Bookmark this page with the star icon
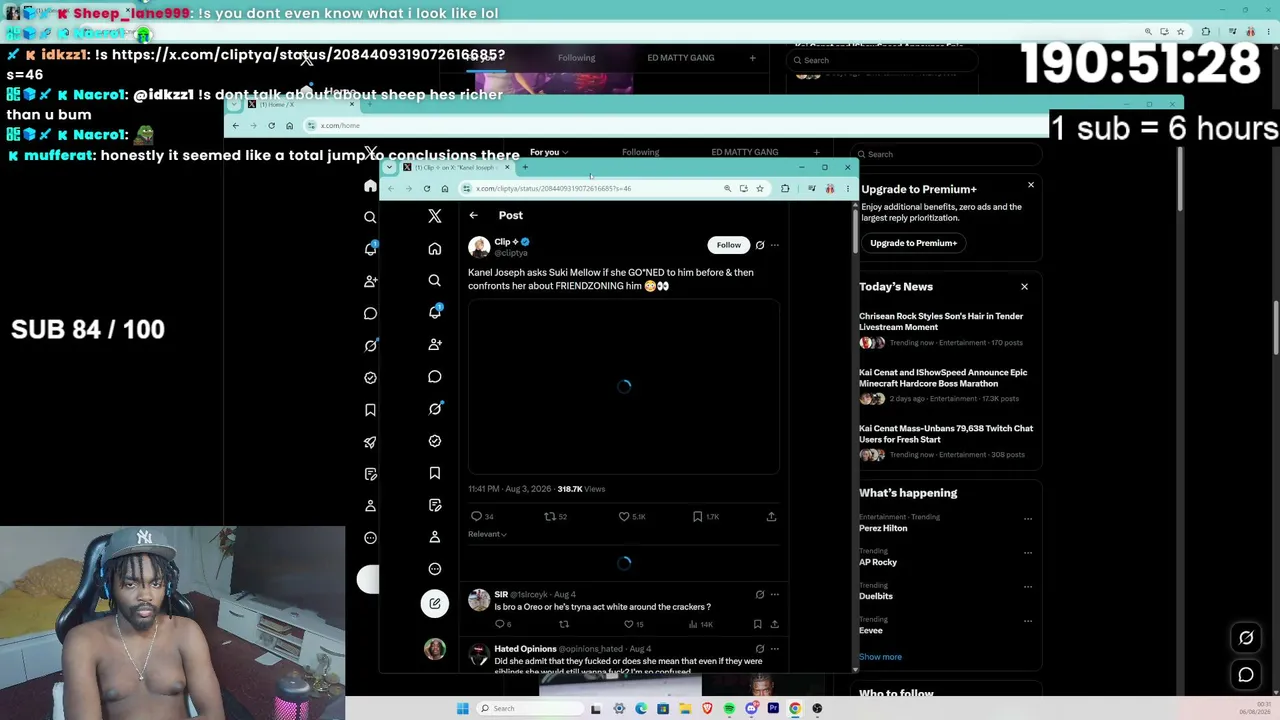Viewport: 1280px width, 720px height. [759, 188]
